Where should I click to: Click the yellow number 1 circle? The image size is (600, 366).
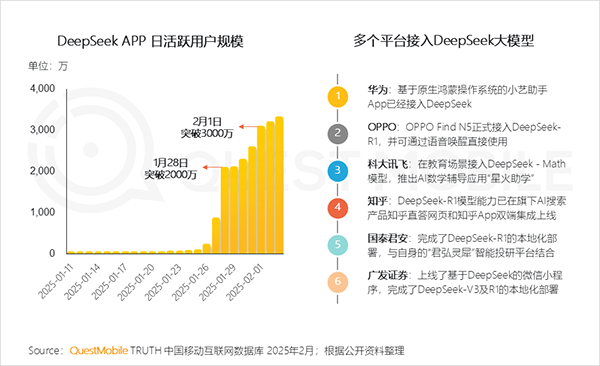click(338, 96)
